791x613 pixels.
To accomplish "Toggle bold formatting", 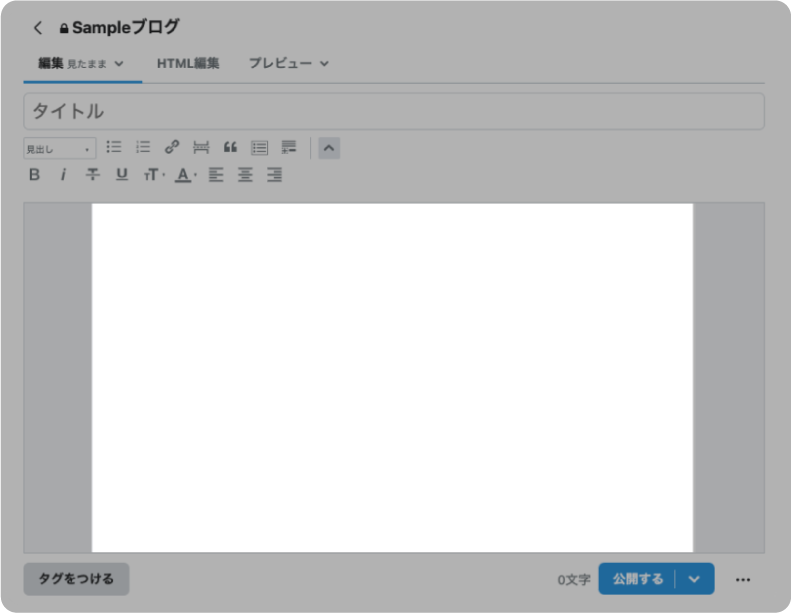I will point(34,175).
